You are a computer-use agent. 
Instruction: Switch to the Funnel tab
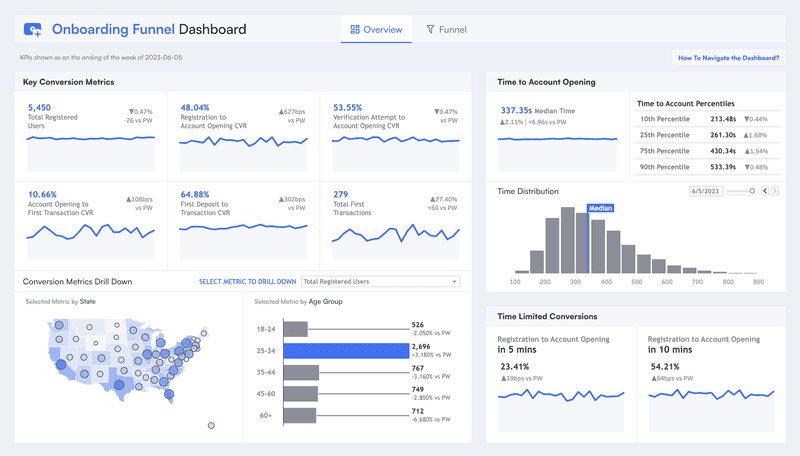click(446, 30)
